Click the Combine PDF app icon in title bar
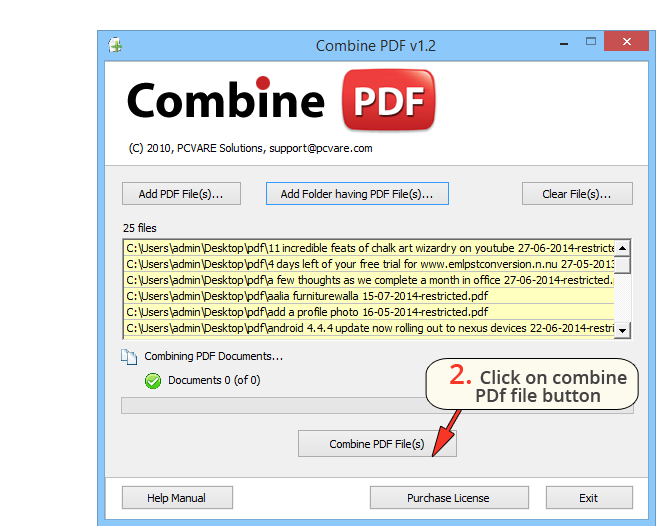 point(115,45)
